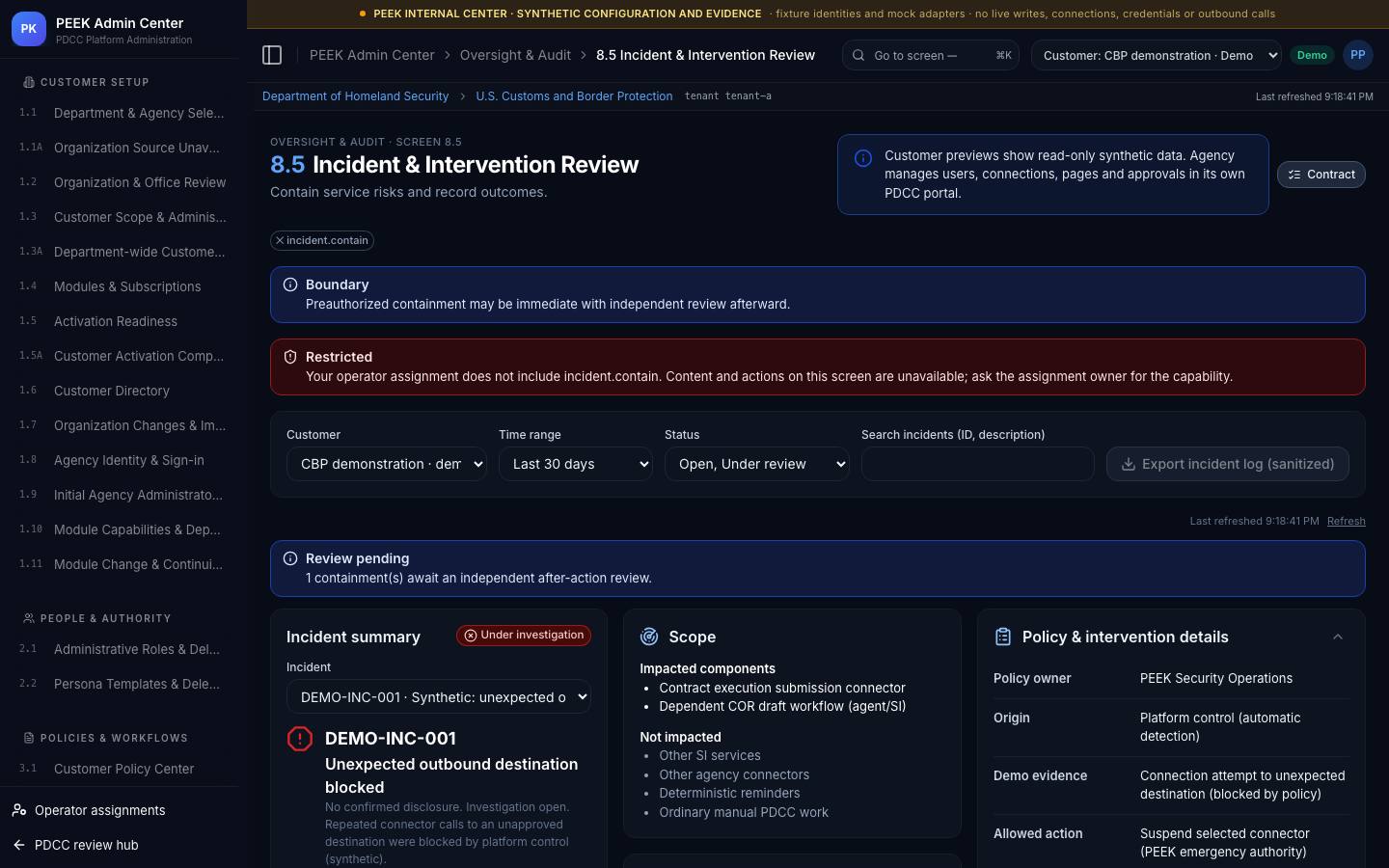Open Department & Agency Selection screen

[123, 113]
